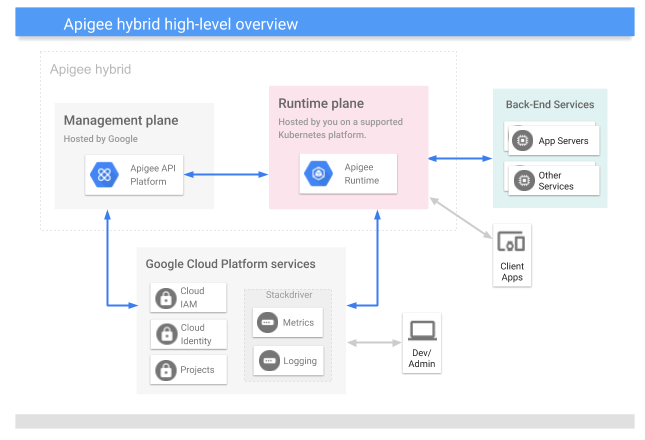The image size is (645, 440).
Task: Click the Google Cloud Platform services heading
Action: tap(230, 264)
